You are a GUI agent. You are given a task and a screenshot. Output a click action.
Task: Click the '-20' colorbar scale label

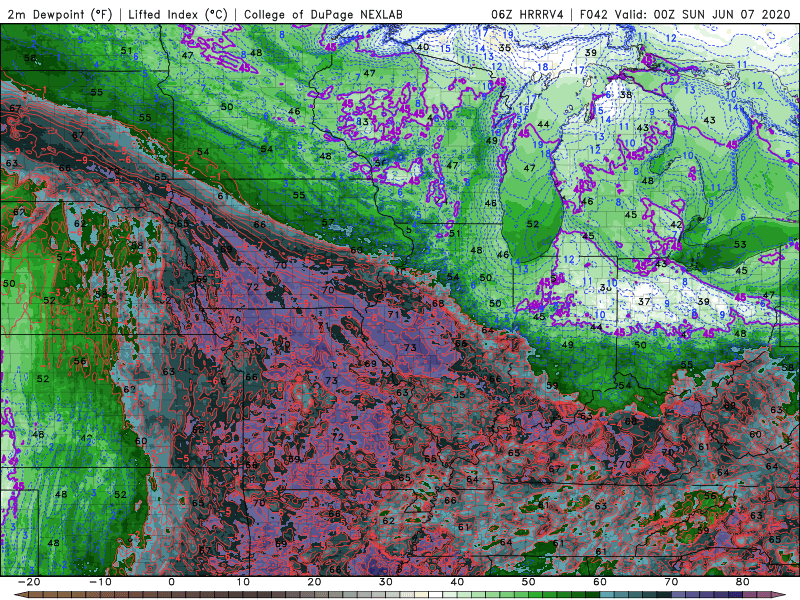click(29, 582)
